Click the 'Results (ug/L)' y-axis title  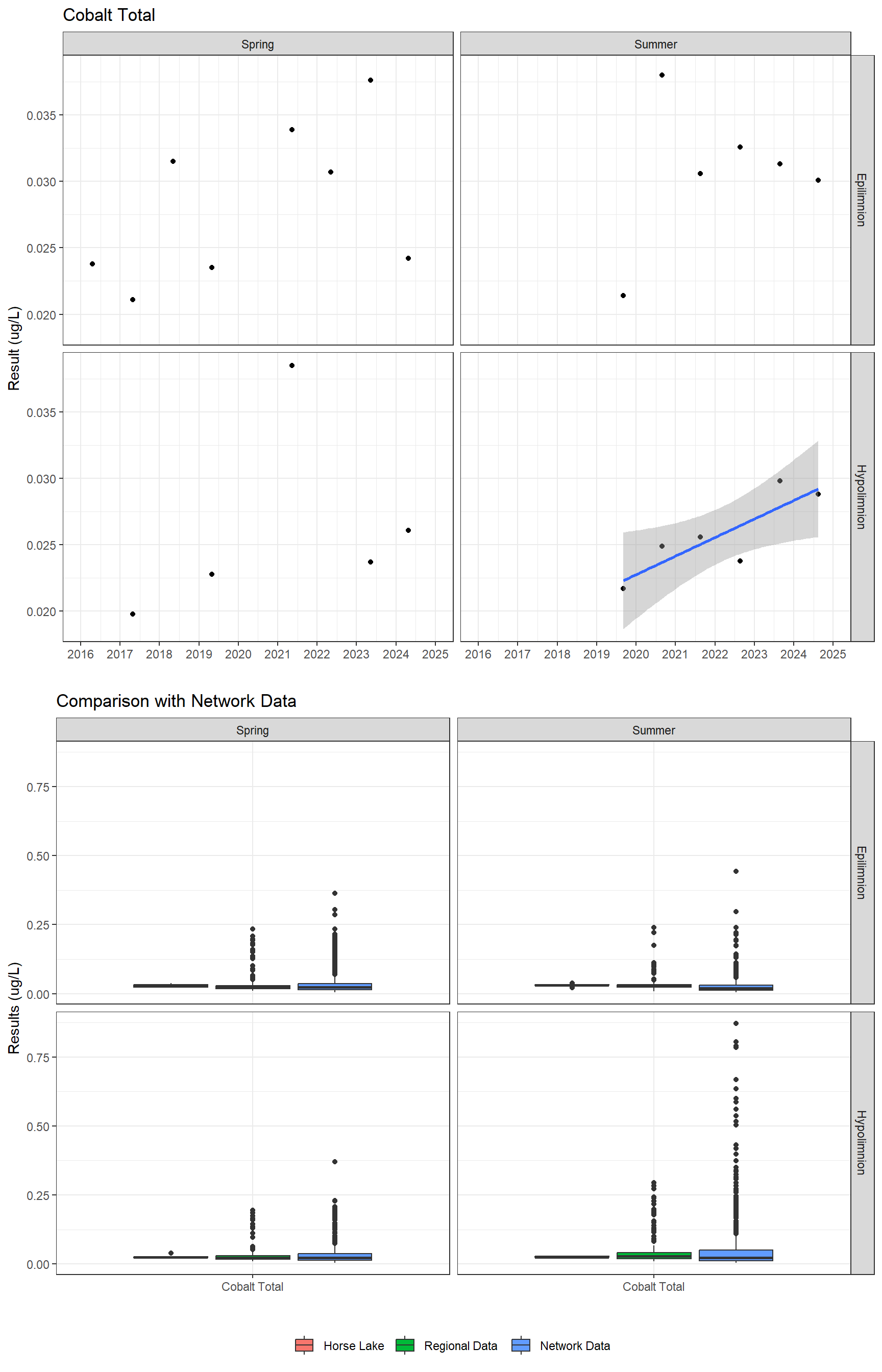(14, 1008)
